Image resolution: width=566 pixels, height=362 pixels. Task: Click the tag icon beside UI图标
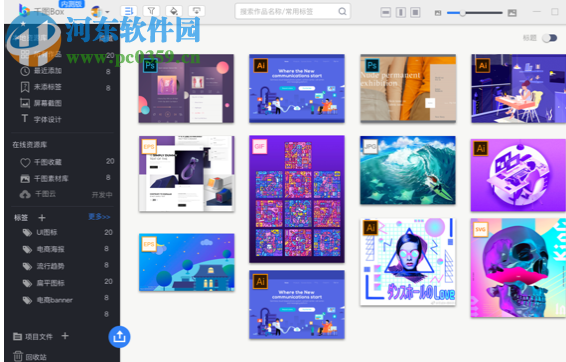(x=27, y=233)
